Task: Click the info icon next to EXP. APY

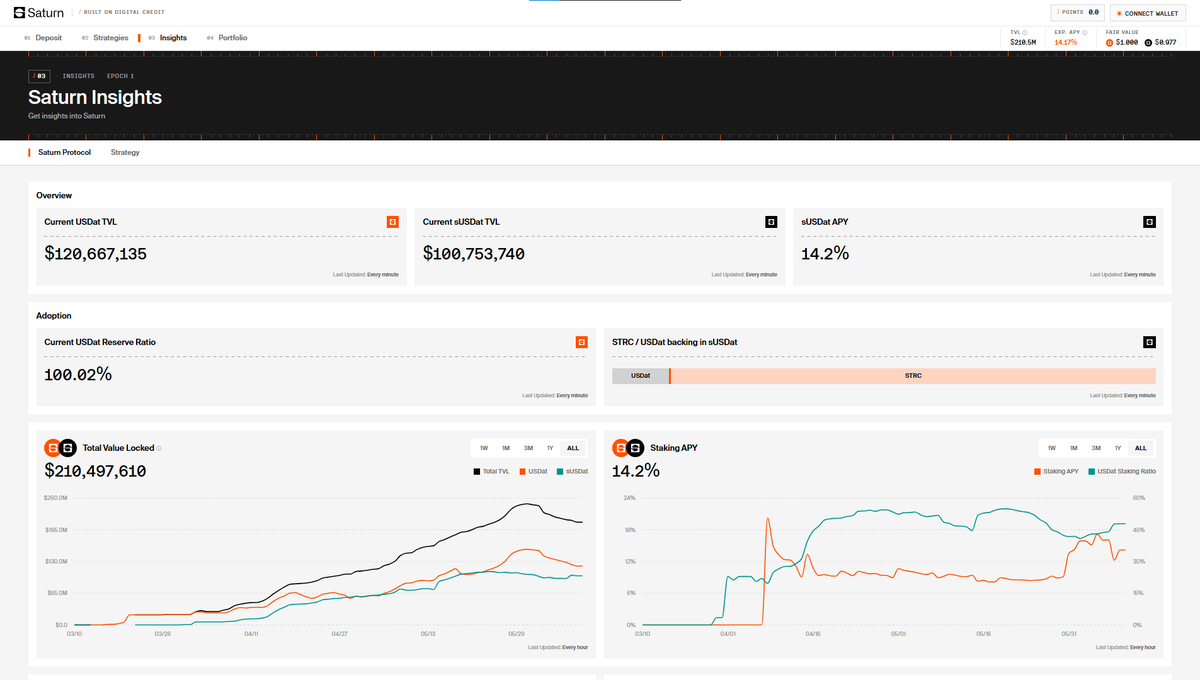Action: [x=1085, y=32]
